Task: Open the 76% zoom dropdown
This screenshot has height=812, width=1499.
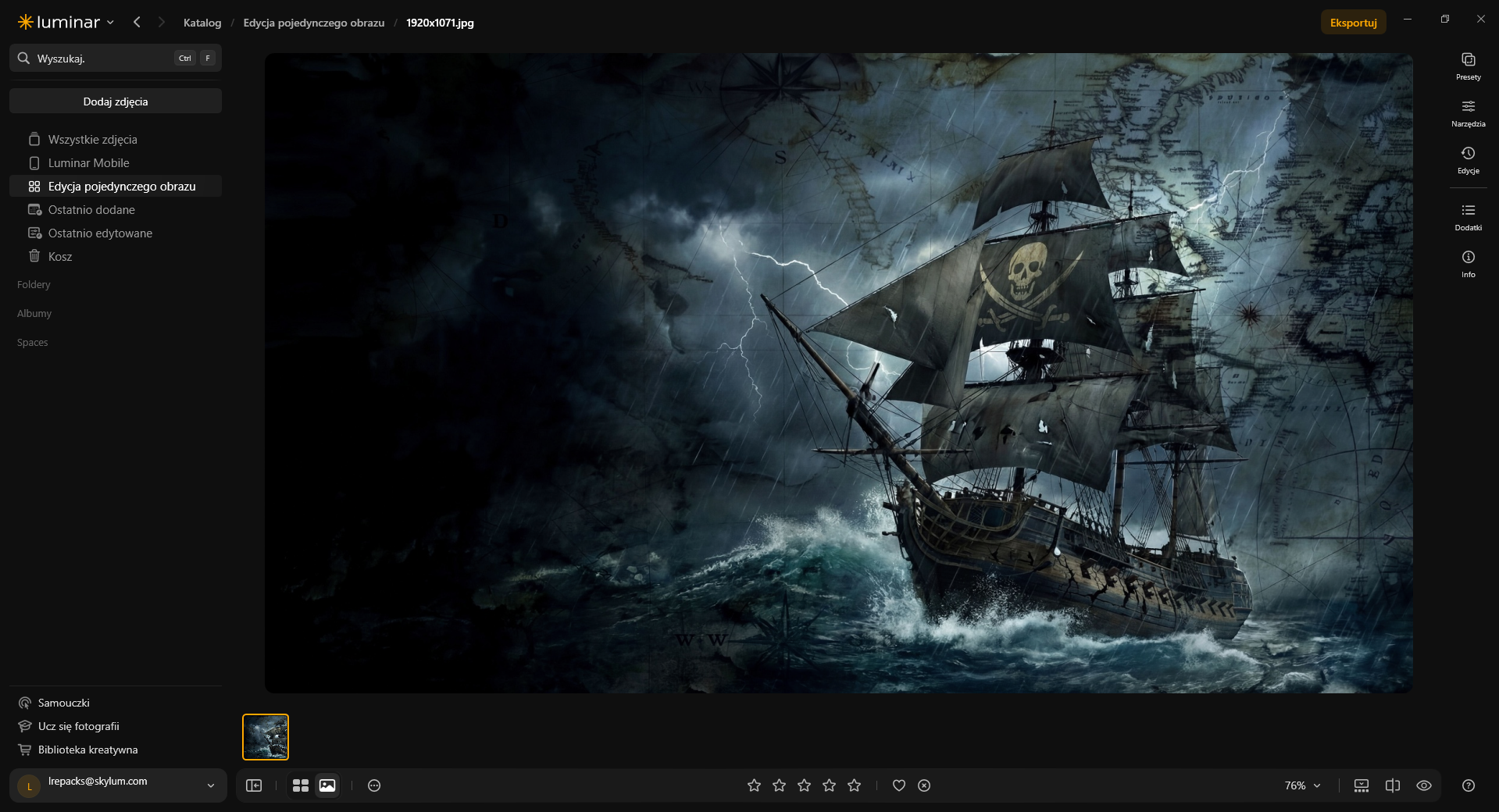Action: [x=1303, y=785]
